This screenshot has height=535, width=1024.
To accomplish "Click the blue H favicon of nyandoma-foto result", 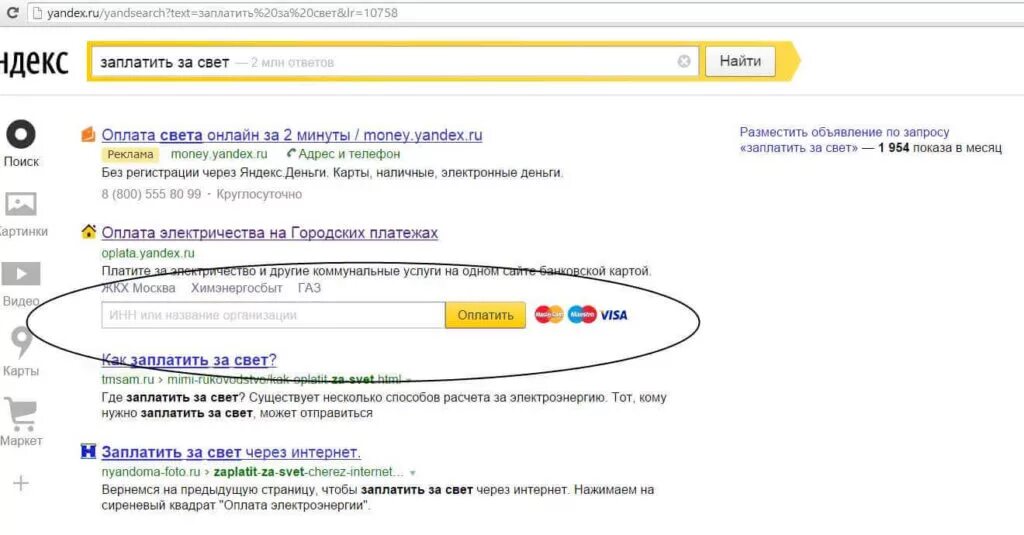I will (x=88, y=451).
